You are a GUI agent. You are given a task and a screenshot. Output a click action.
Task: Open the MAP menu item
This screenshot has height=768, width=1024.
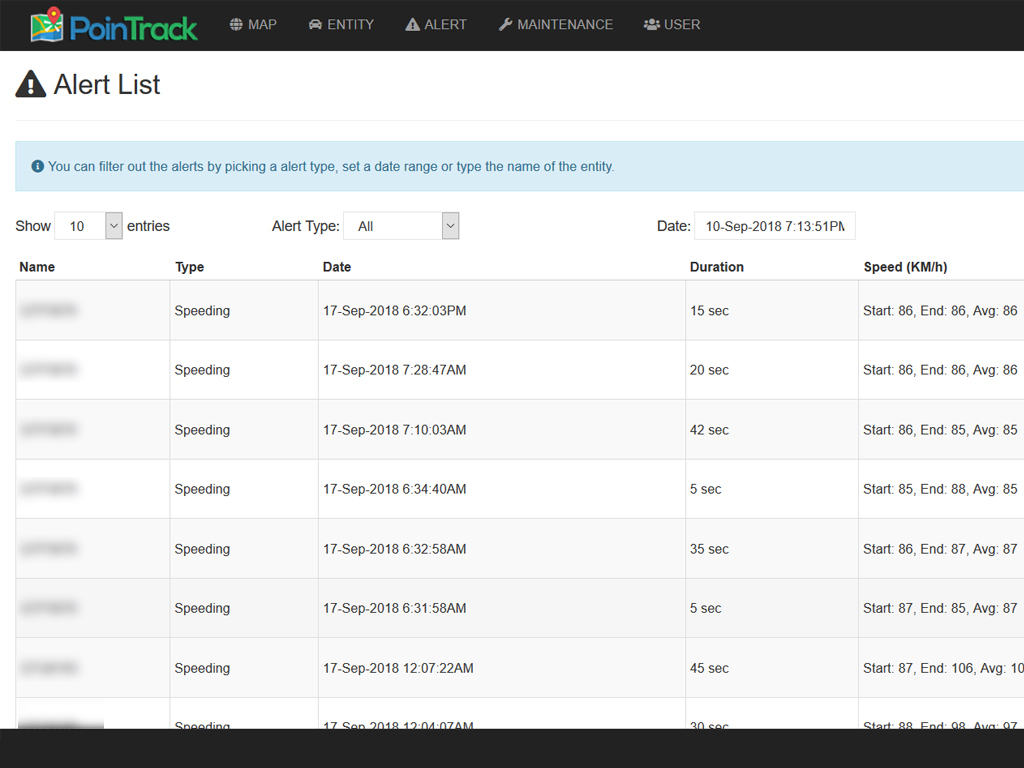tap(253, 24)
